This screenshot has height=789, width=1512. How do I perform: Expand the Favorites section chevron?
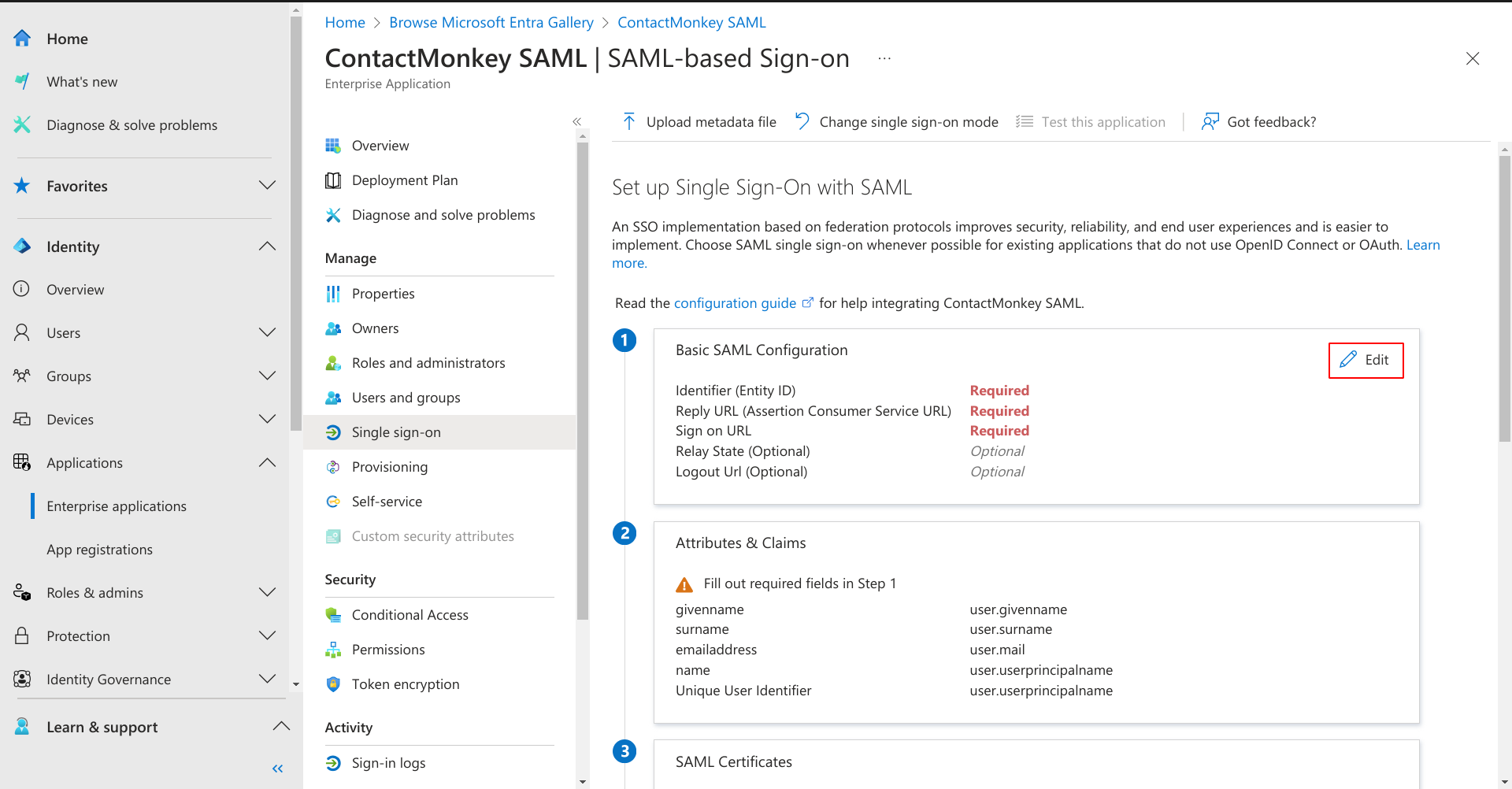pos(268,185)
